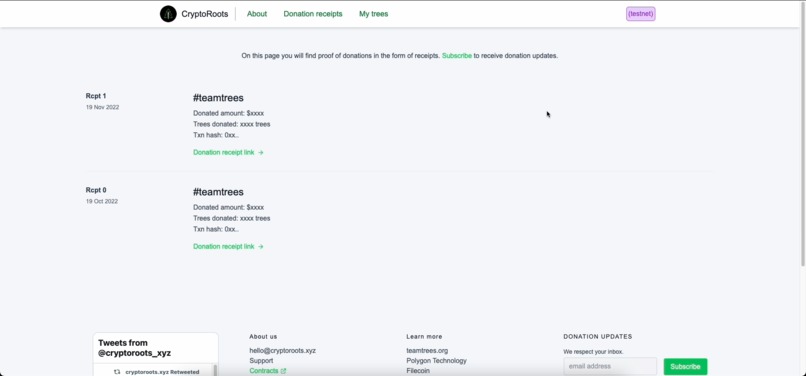Image resolution: width=806 pixels, height=376 pixels.
Task: Click the #teamtrees heading of Rcpt 1
Action: click(218, 98)
